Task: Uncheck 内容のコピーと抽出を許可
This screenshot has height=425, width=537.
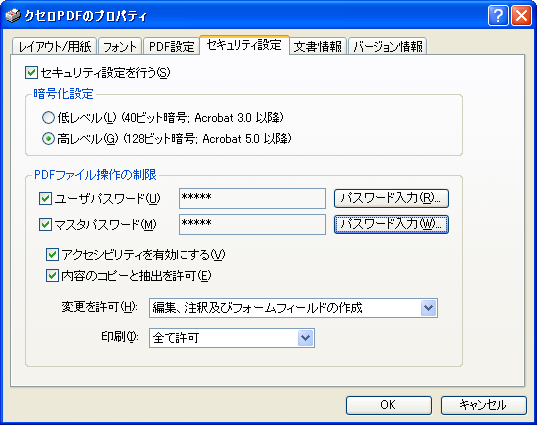Action: [x=52, y=276]
